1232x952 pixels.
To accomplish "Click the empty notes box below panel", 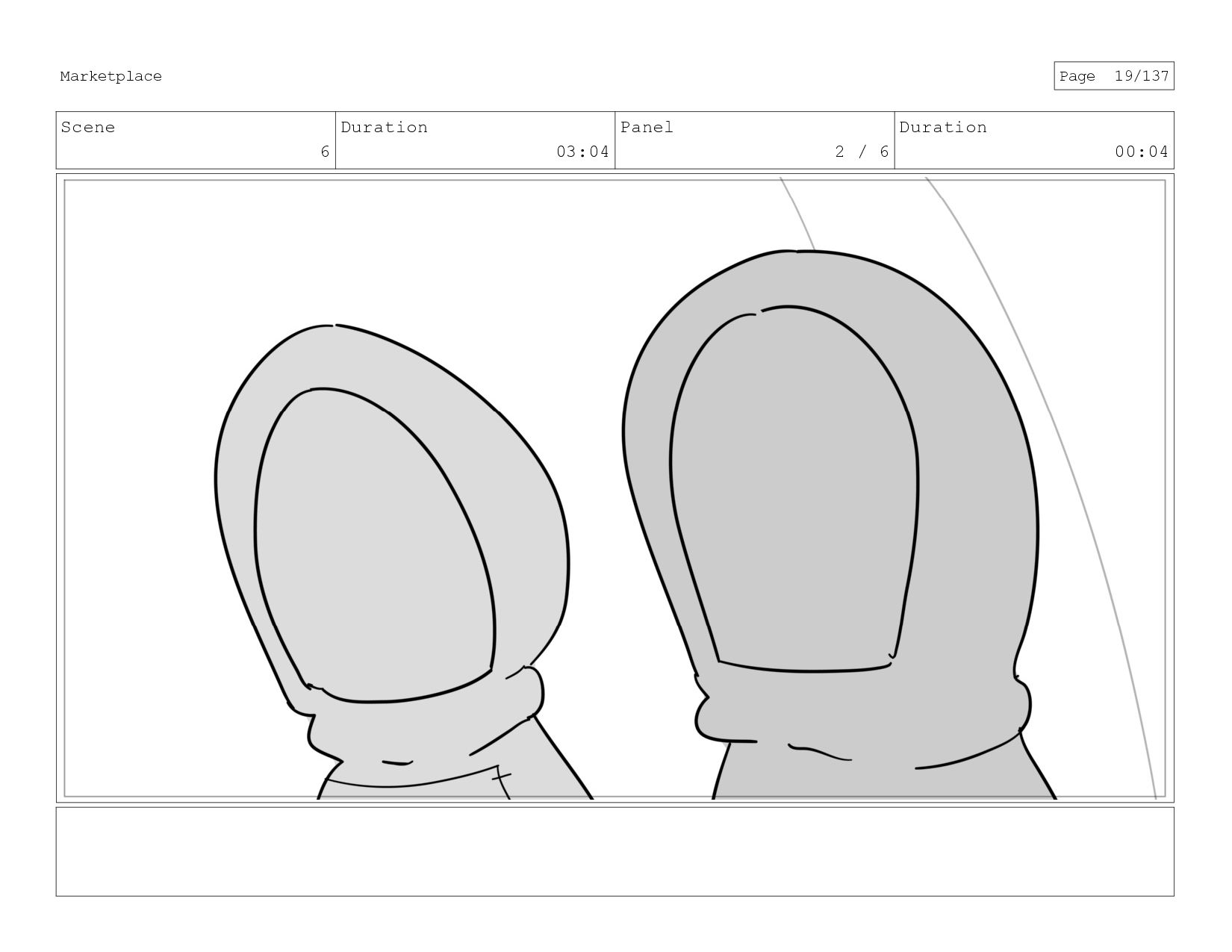I will point(615,851).
